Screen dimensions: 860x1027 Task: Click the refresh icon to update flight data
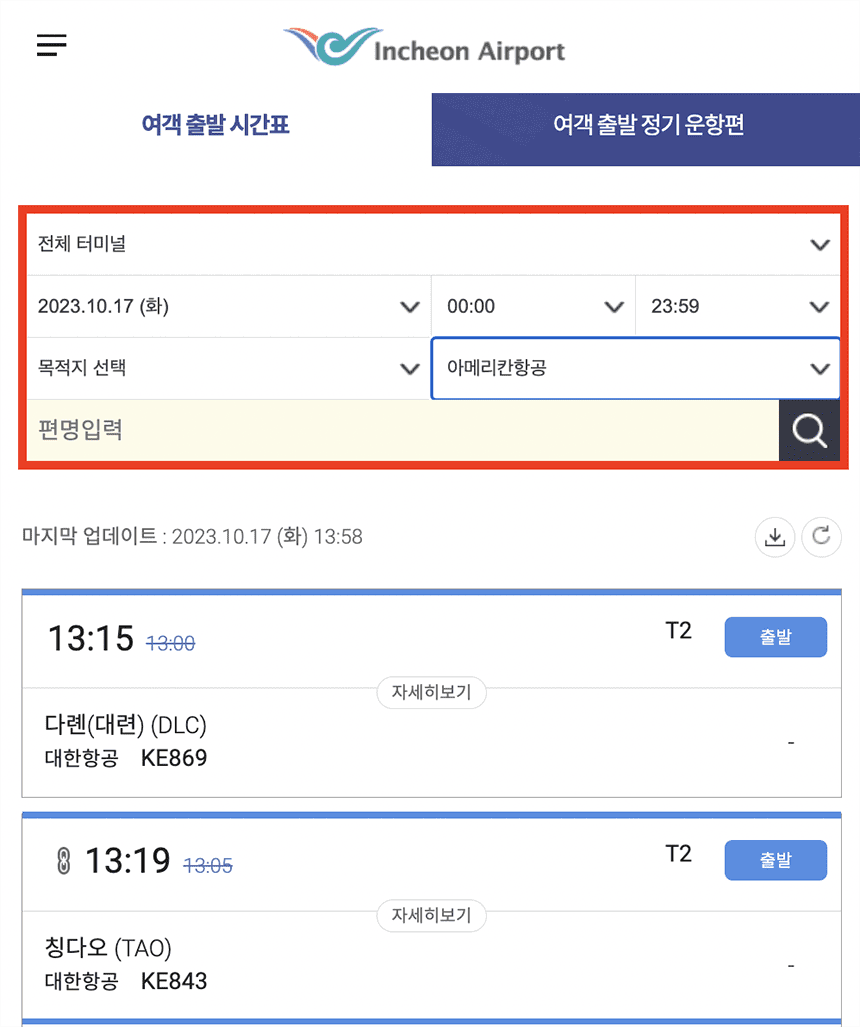tap(821, 537)
